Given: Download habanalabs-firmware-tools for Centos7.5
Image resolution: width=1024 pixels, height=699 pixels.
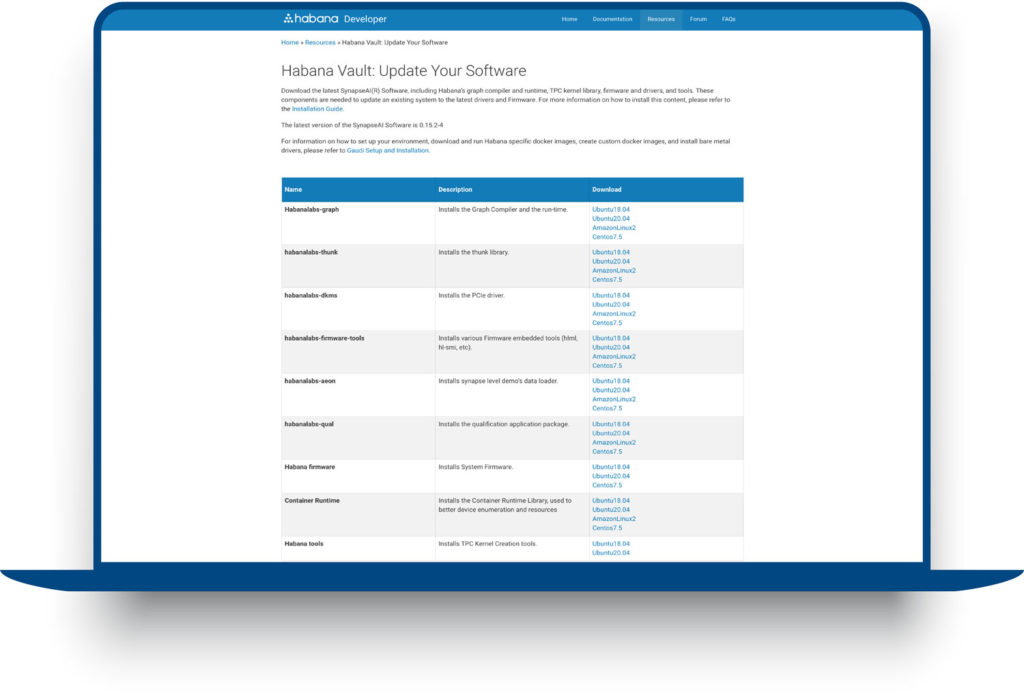Looking at the screenshot, I should tap(607, 366).
